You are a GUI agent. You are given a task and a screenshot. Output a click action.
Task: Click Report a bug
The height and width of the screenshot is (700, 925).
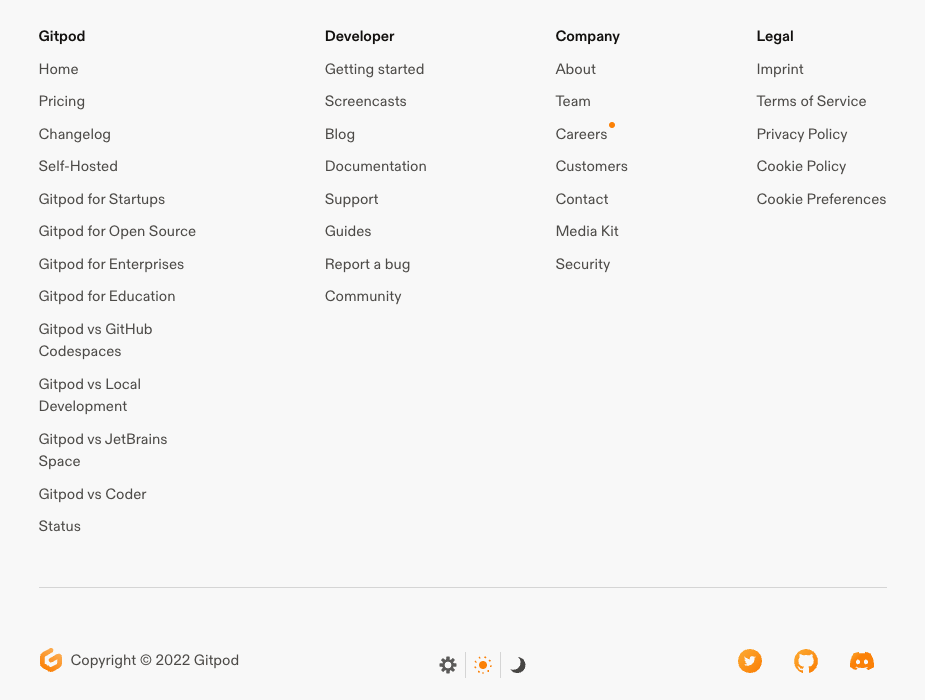(x=368, y=264)
